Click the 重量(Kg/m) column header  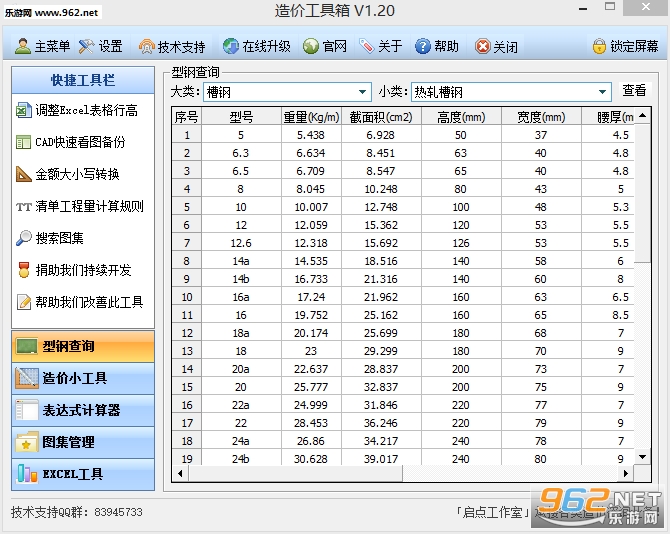coord(311,117)
